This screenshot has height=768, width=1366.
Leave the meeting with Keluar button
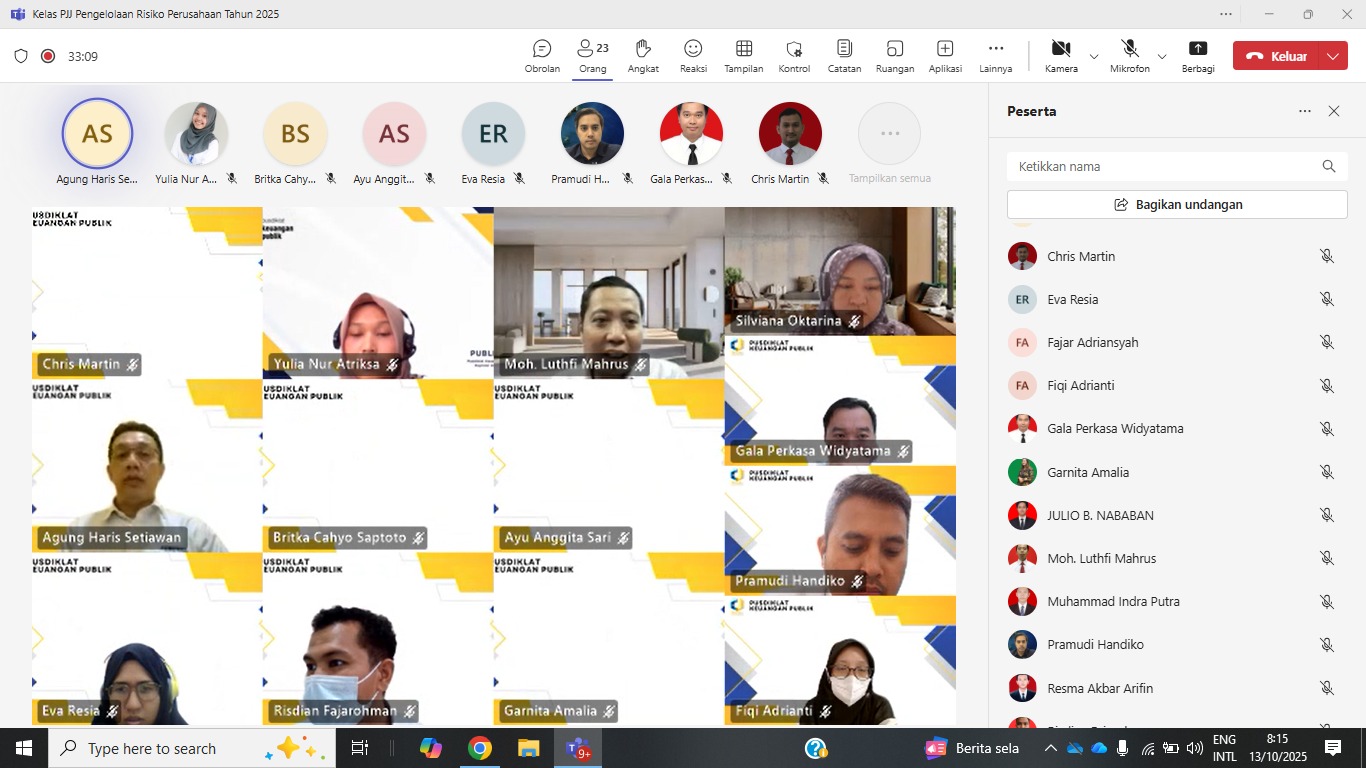coord(1277,57)
